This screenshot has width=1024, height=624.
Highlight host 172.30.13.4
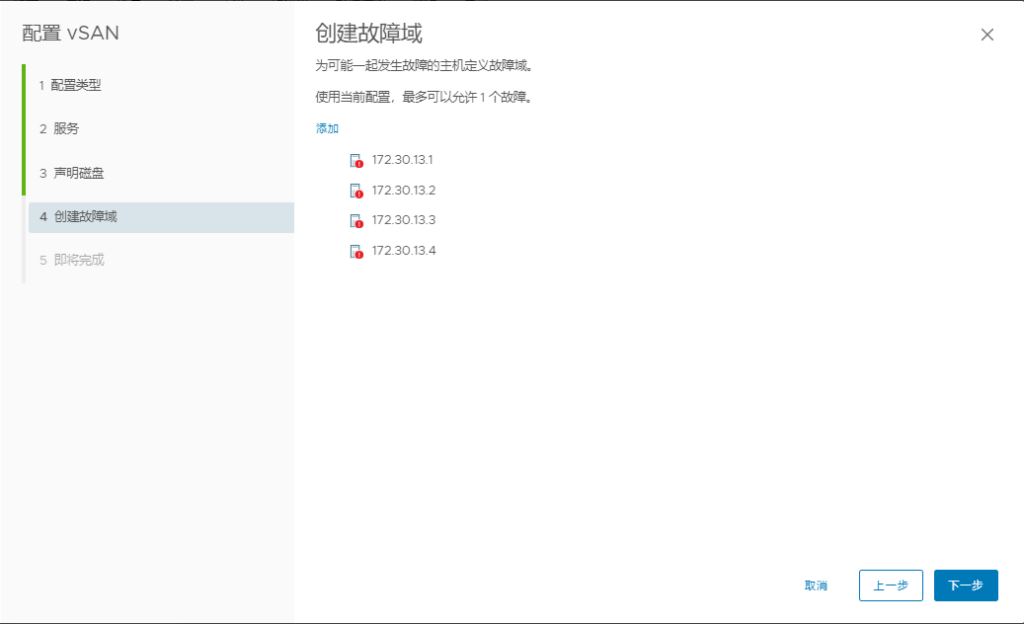pyautogui.click(x=403, y=250)
